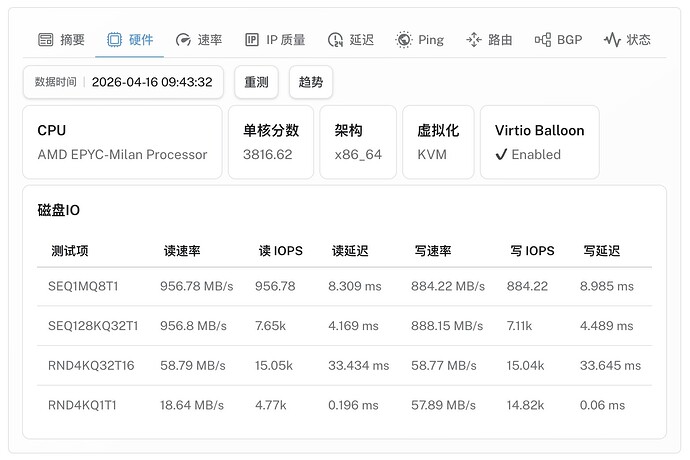Click the 15.05k read IOPS value
The image size is (690, 460).
[274, 365]
